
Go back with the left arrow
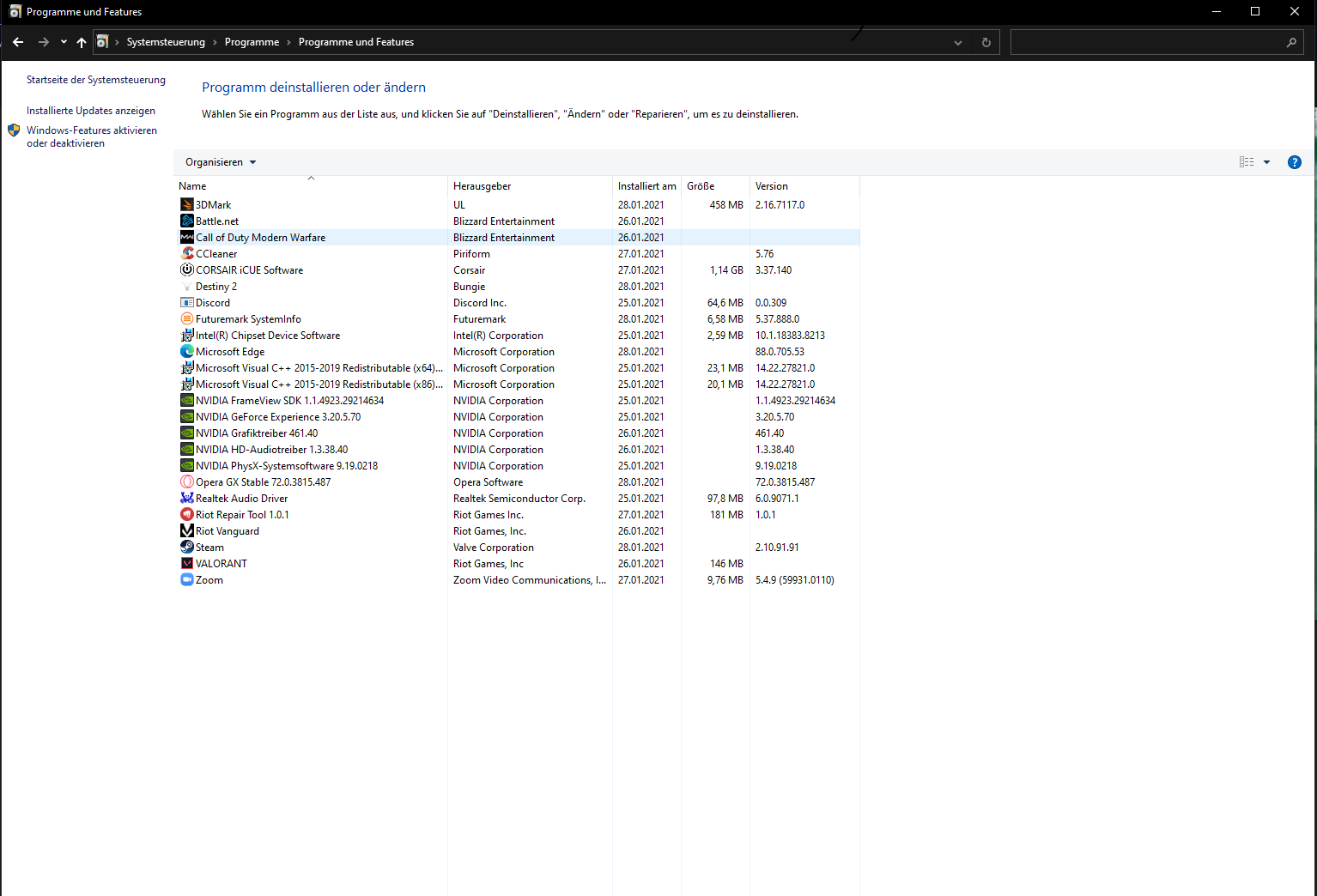[x=18, y=42]
